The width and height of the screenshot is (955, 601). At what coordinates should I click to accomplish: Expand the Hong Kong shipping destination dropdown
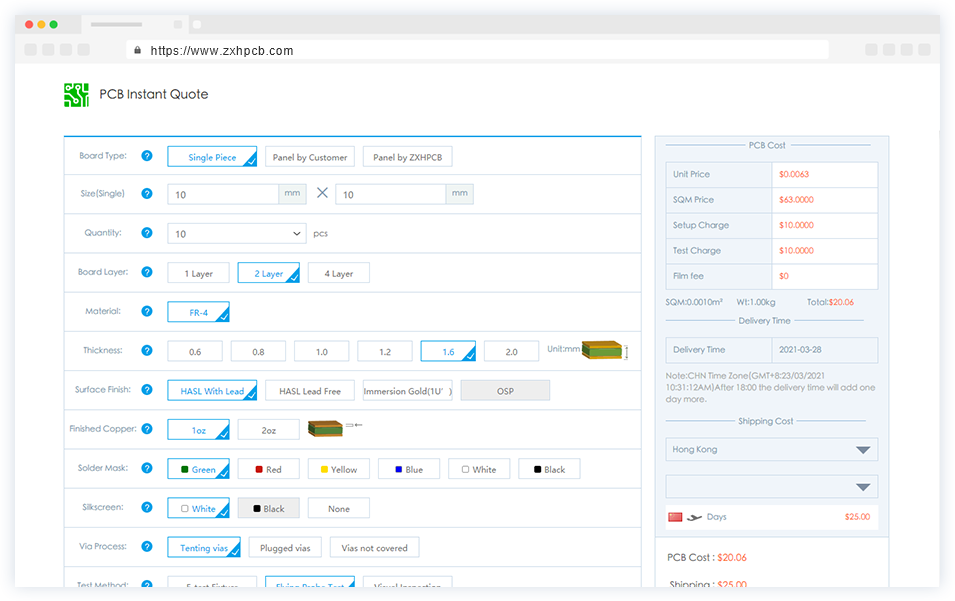[x=772, y=449]
